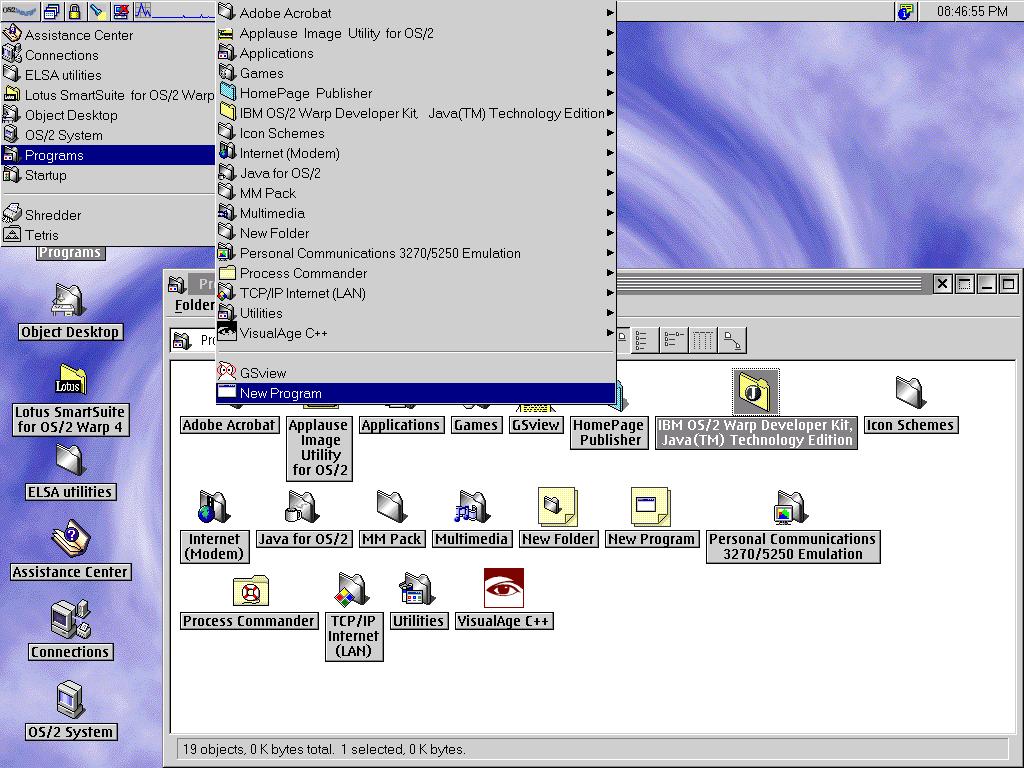Select New Program template icon in window
The image size is (1024, 768).
(x=650, y=506)
